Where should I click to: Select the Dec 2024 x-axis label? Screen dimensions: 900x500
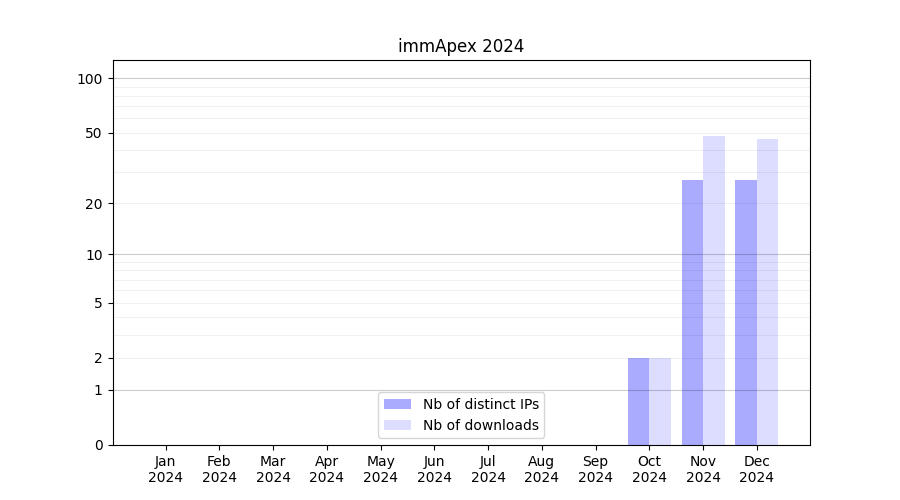pyautogui.click(x=757, y=469)
